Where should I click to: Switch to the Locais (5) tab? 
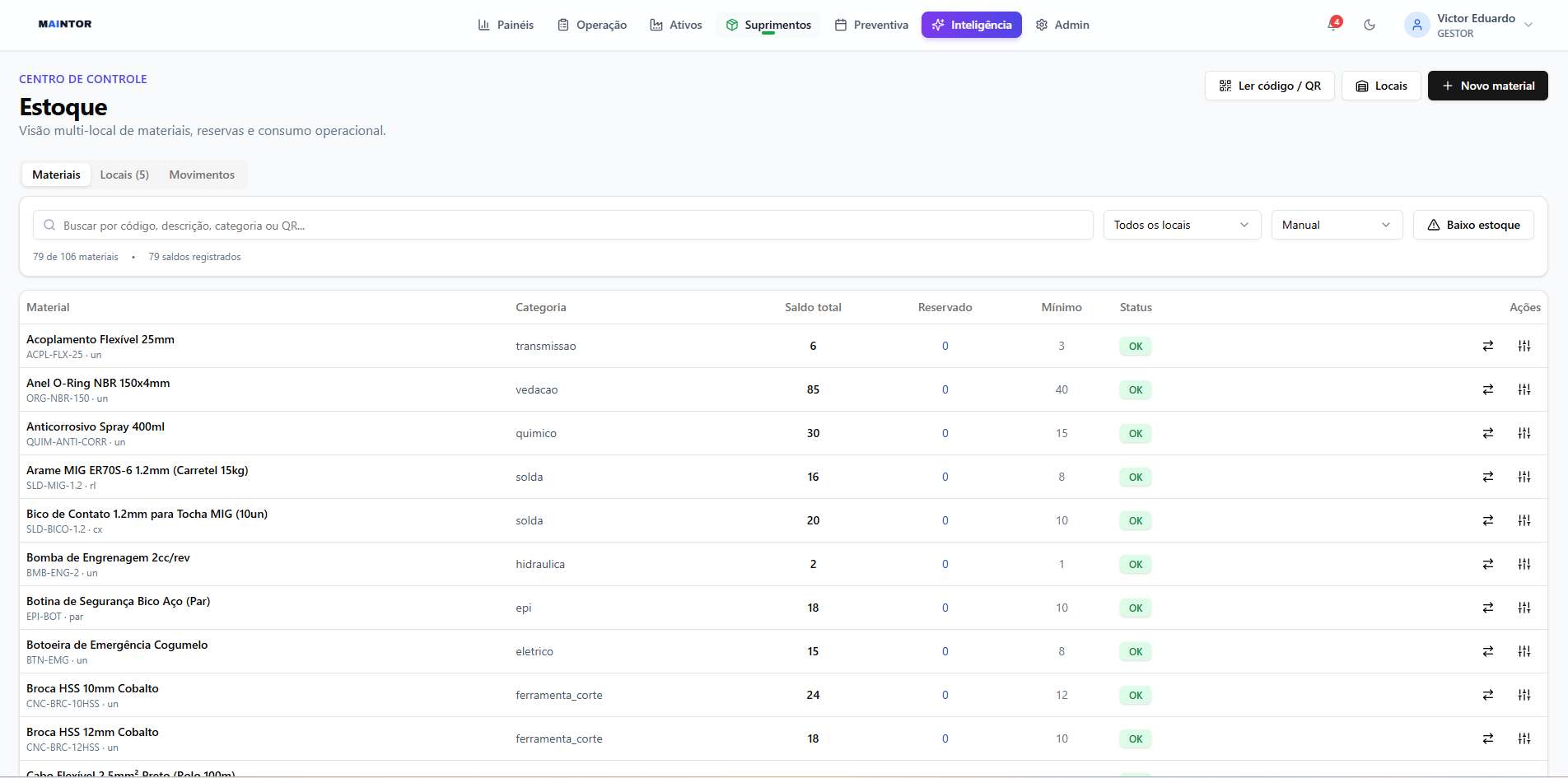pos(124,175)
